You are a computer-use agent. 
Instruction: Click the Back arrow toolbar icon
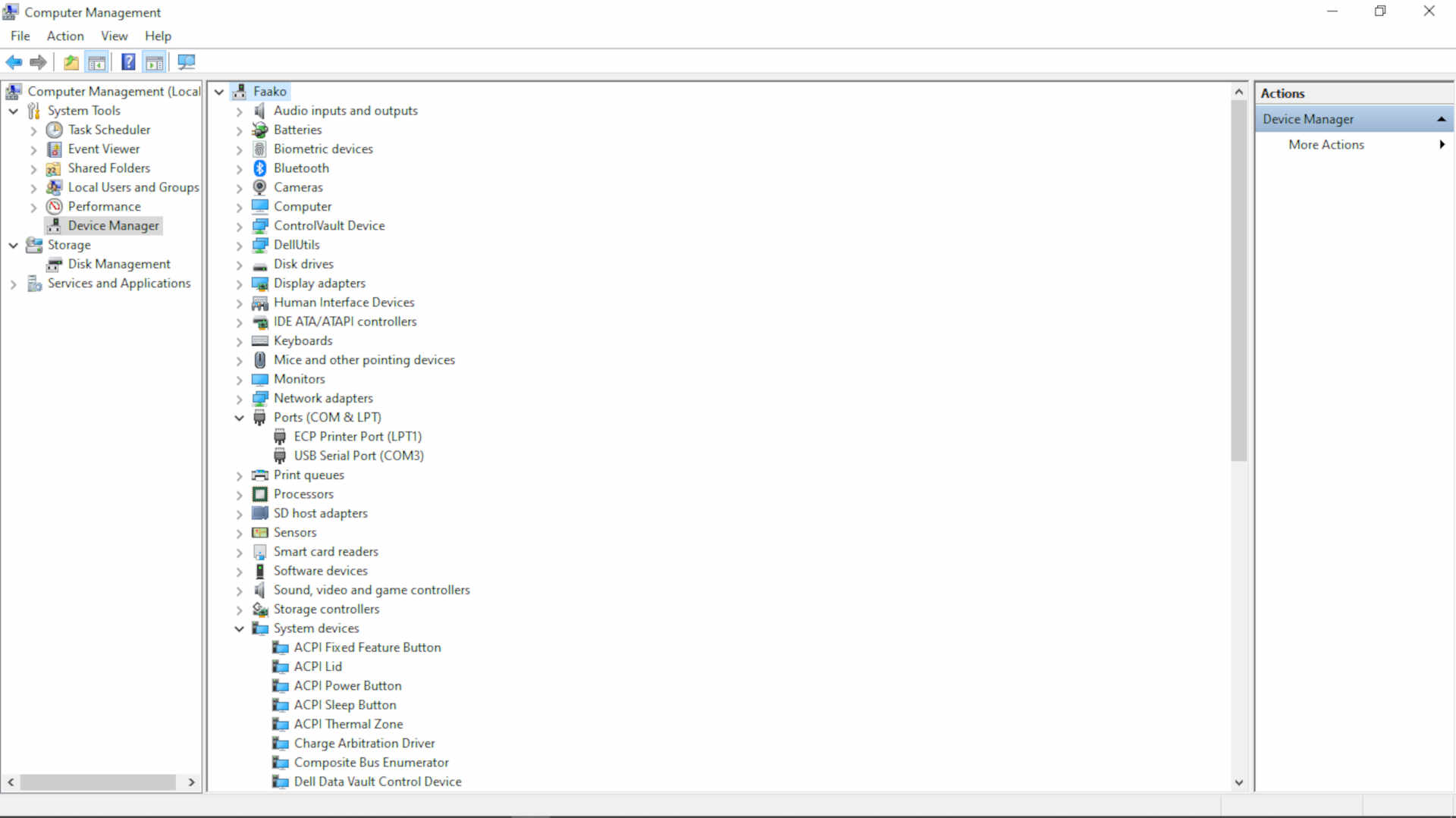(14, 62)
